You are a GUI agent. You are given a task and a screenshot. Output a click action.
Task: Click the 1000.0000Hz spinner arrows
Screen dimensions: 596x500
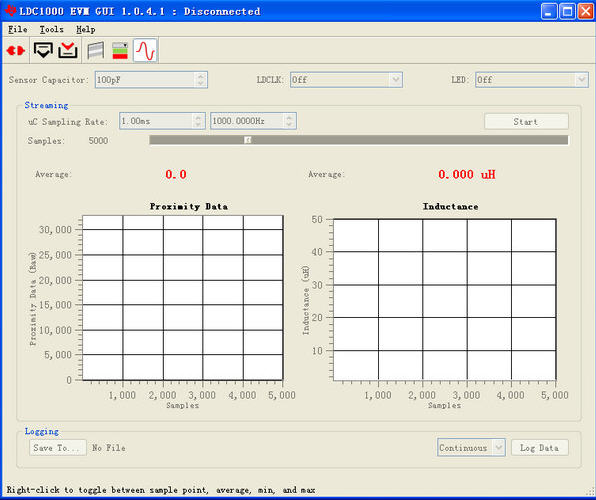click(x=289, y=121)
